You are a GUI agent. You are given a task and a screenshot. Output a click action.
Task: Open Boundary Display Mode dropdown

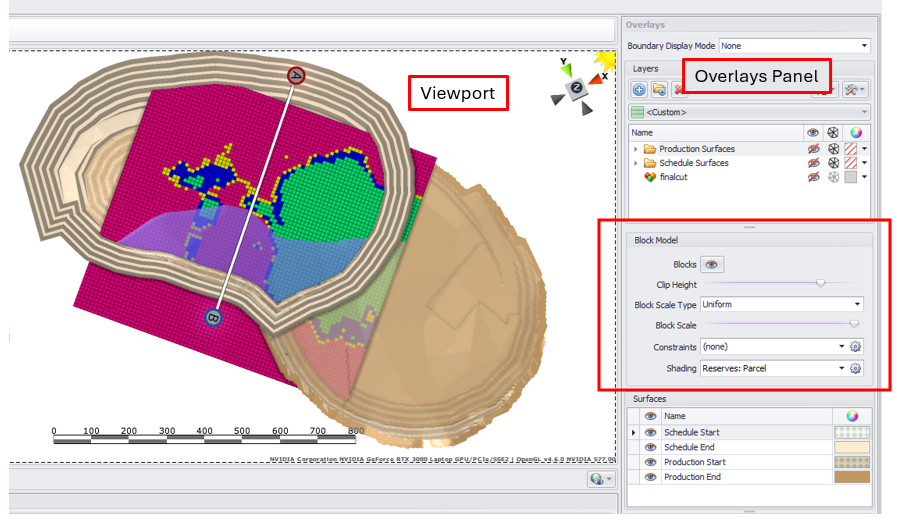point(795,46)
